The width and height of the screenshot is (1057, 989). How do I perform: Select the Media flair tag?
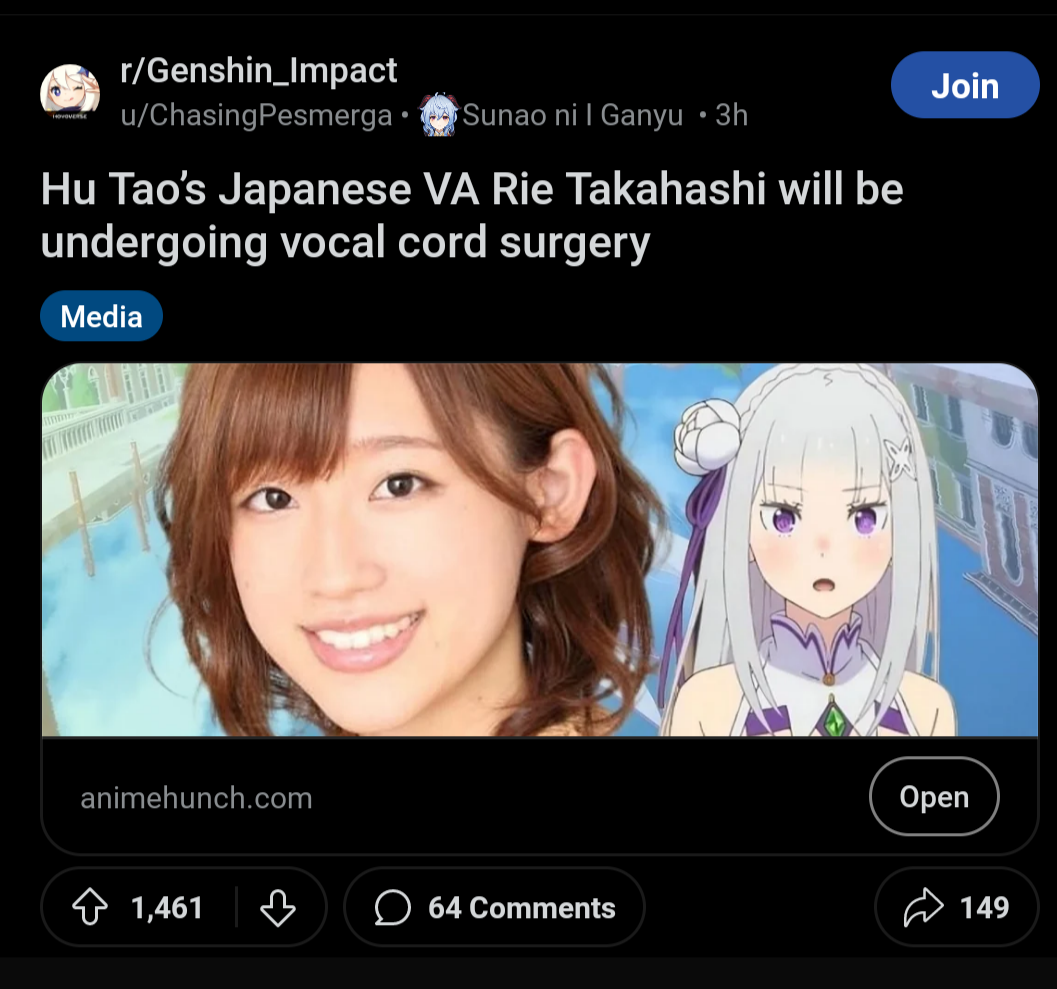(x=101, y=316)
